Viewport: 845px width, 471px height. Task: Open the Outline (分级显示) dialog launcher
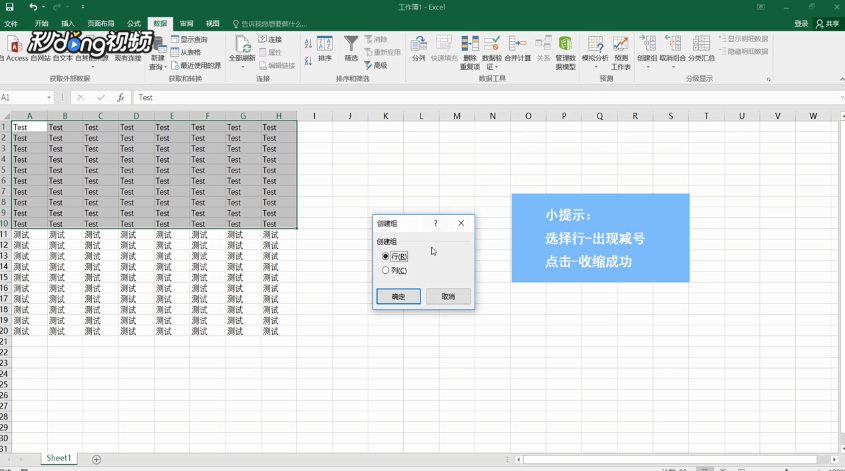click(x=768, y=79)
